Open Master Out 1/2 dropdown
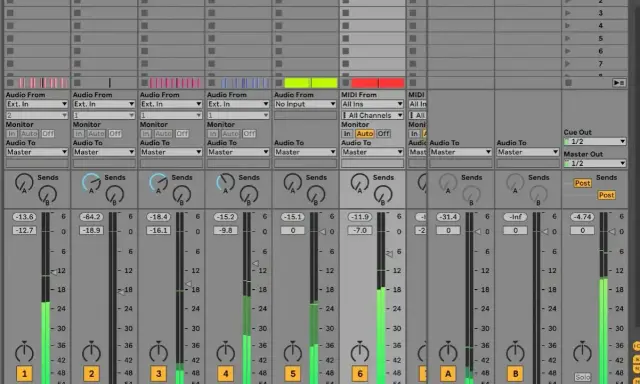The width and height of the screenshot is (640, 384). (595, 163)
